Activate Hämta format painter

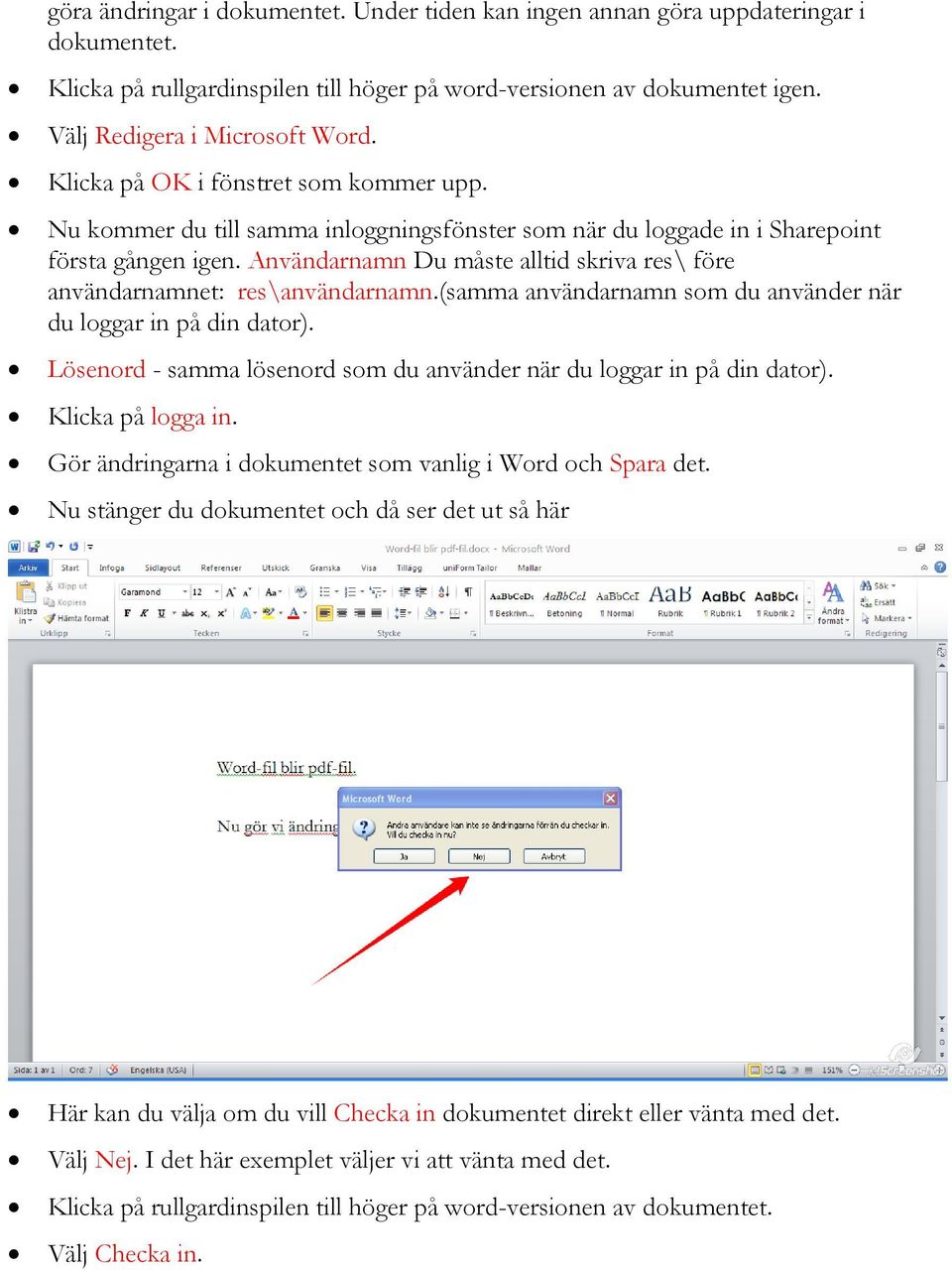coord(76,618)
